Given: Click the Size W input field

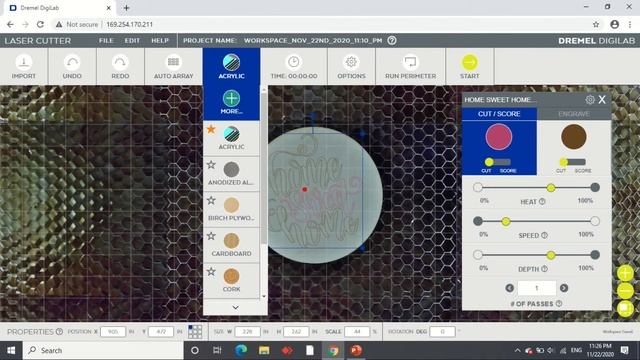Looking at the screenshot, I should (x=248, y=331).
